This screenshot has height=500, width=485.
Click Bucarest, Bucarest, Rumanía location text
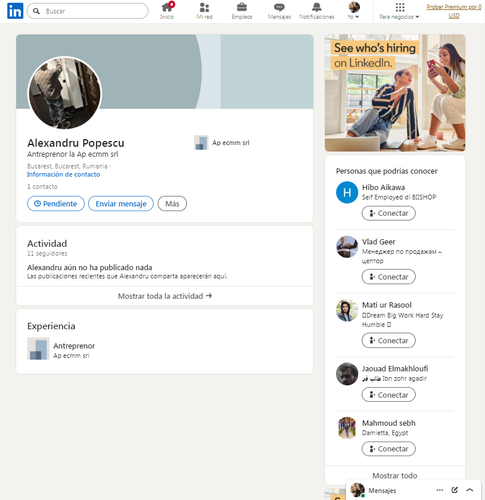(67, 166)
